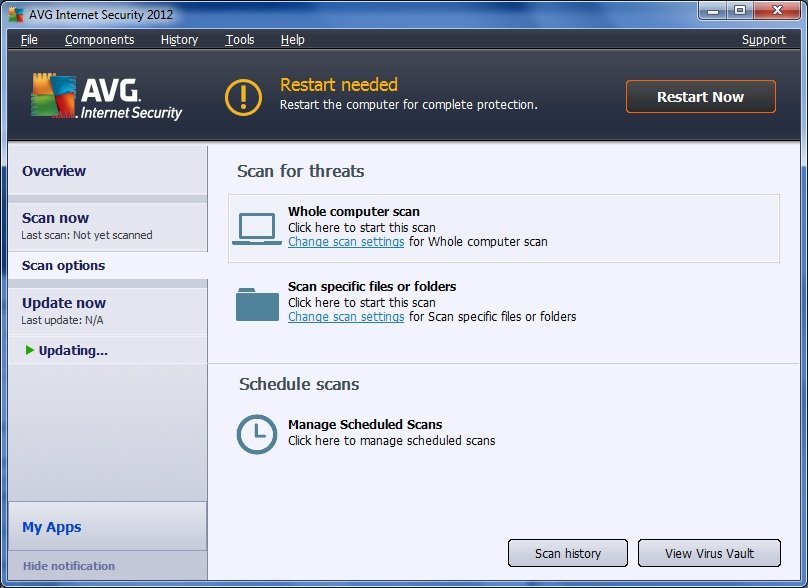This screenshot has height=588, width=808.
Task: Open Scan history
Action: tap(568, 553)
